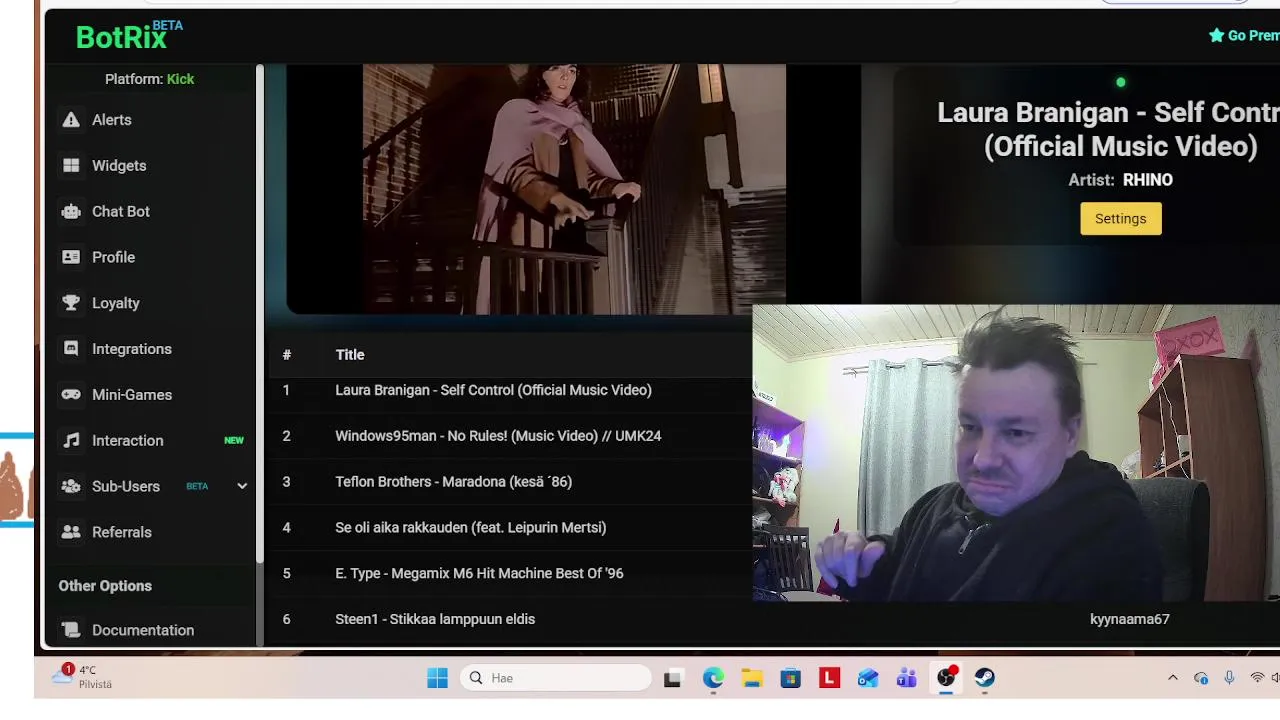Switch to OBS Studio on taskbar
Screen dimensions: 1280x720
coord(946,678)
